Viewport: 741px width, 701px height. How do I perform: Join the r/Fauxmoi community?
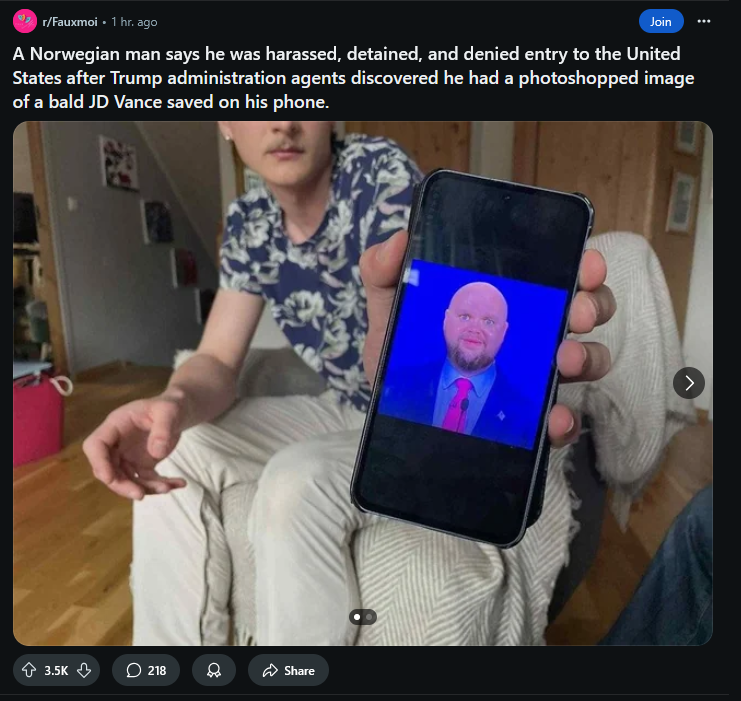(x=661, y=22)
